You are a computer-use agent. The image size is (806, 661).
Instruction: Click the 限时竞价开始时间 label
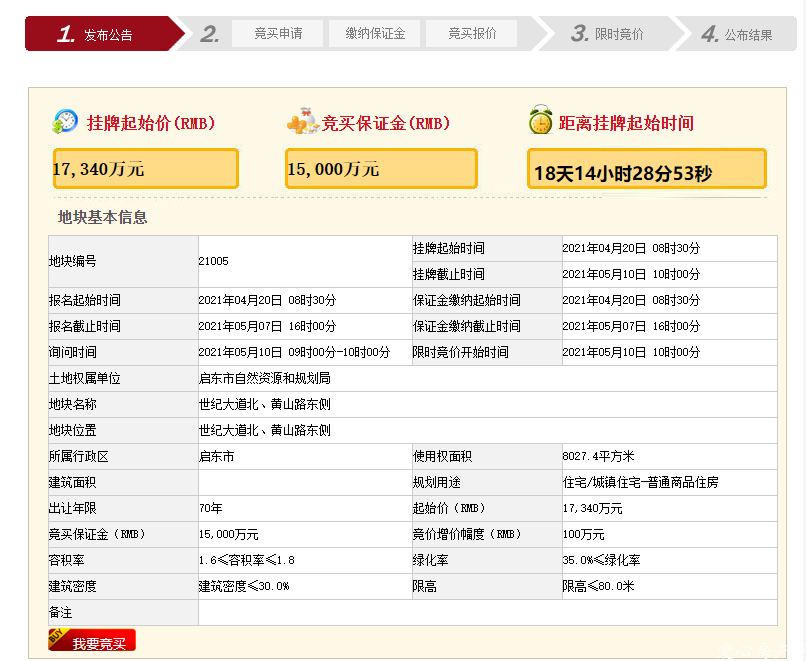pyautogui.click(x=461, y=353)
